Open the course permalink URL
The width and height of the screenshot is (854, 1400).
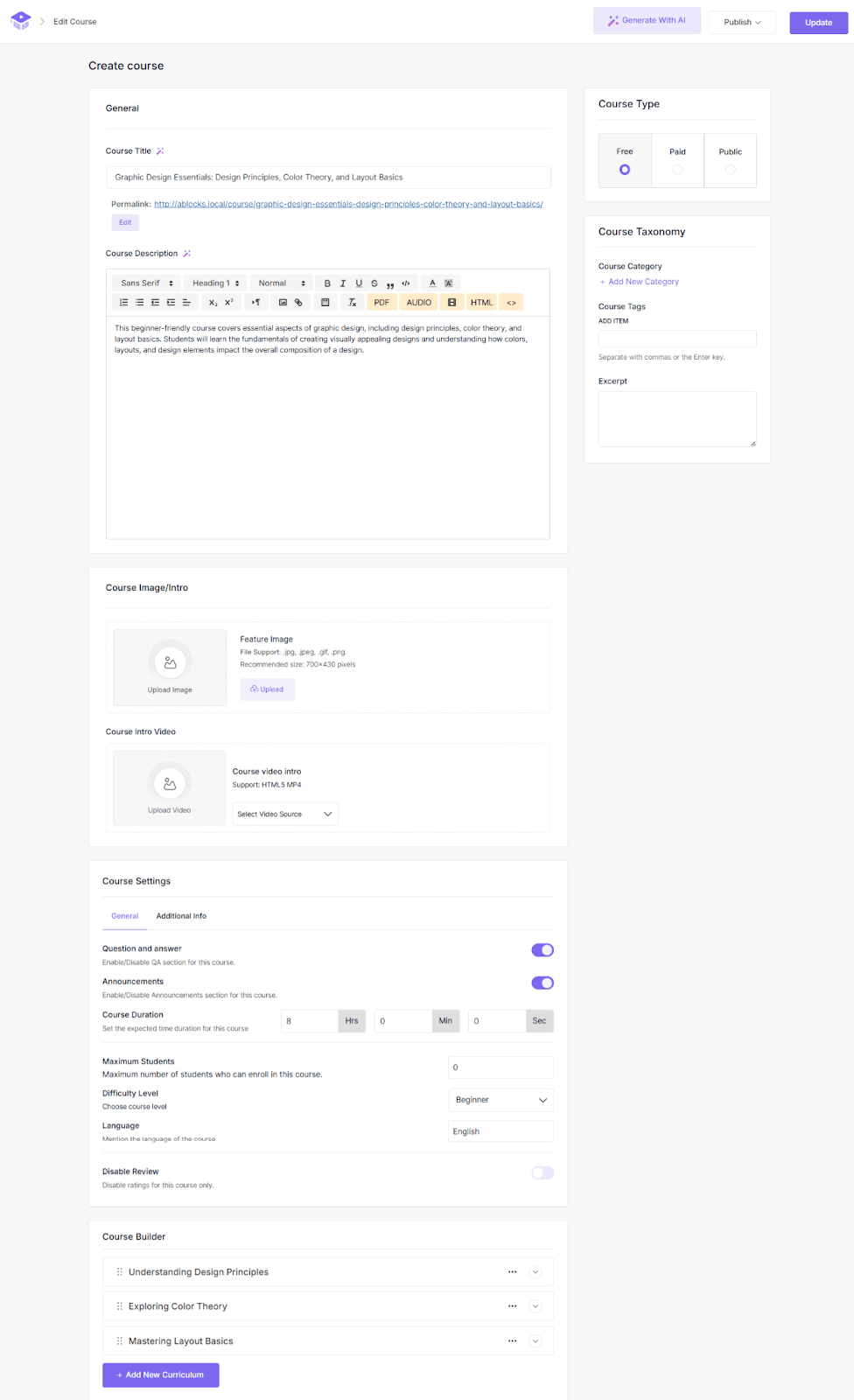point(348,204)
